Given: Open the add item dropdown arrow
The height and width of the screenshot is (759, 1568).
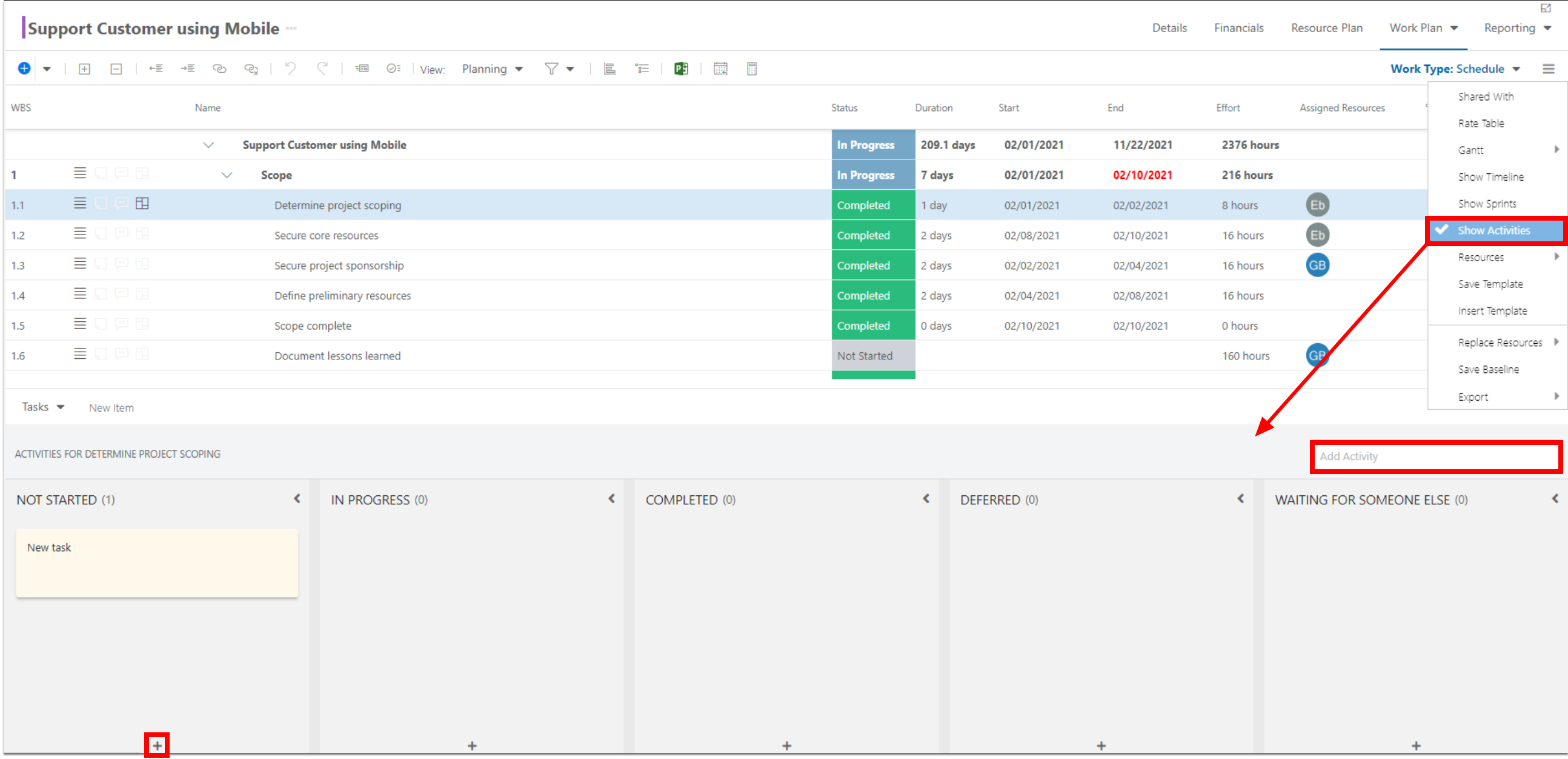Looking at the screenshot, I should (47, 69).
